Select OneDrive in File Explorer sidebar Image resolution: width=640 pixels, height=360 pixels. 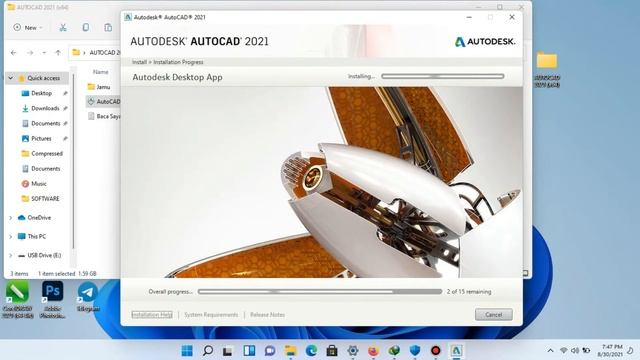[x=39, y=218]
